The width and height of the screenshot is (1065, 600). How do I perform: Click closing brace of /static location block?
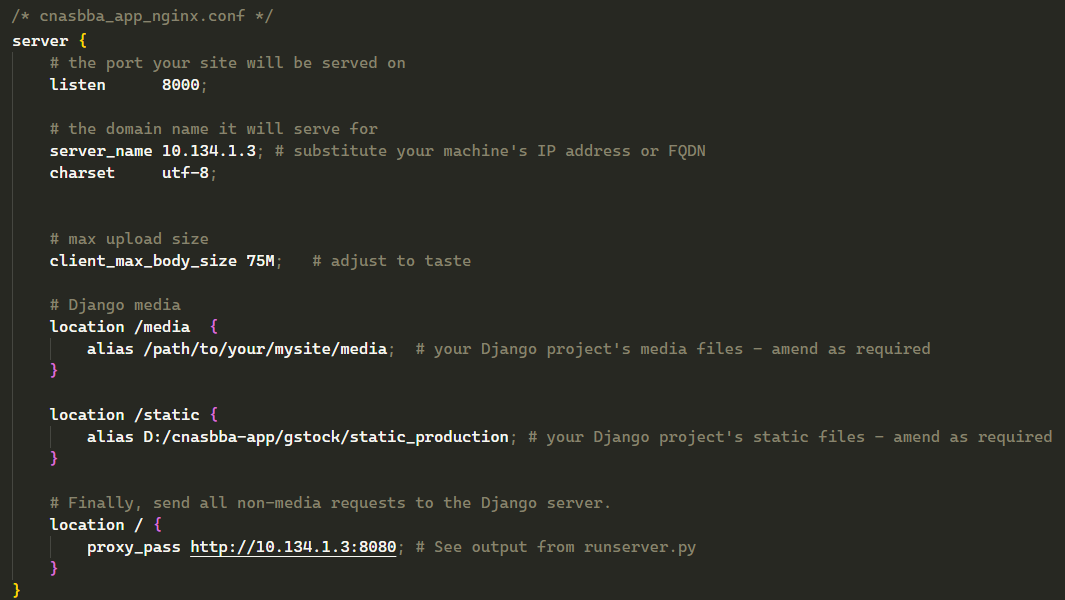pyautogui.click(x=54, y=459)
